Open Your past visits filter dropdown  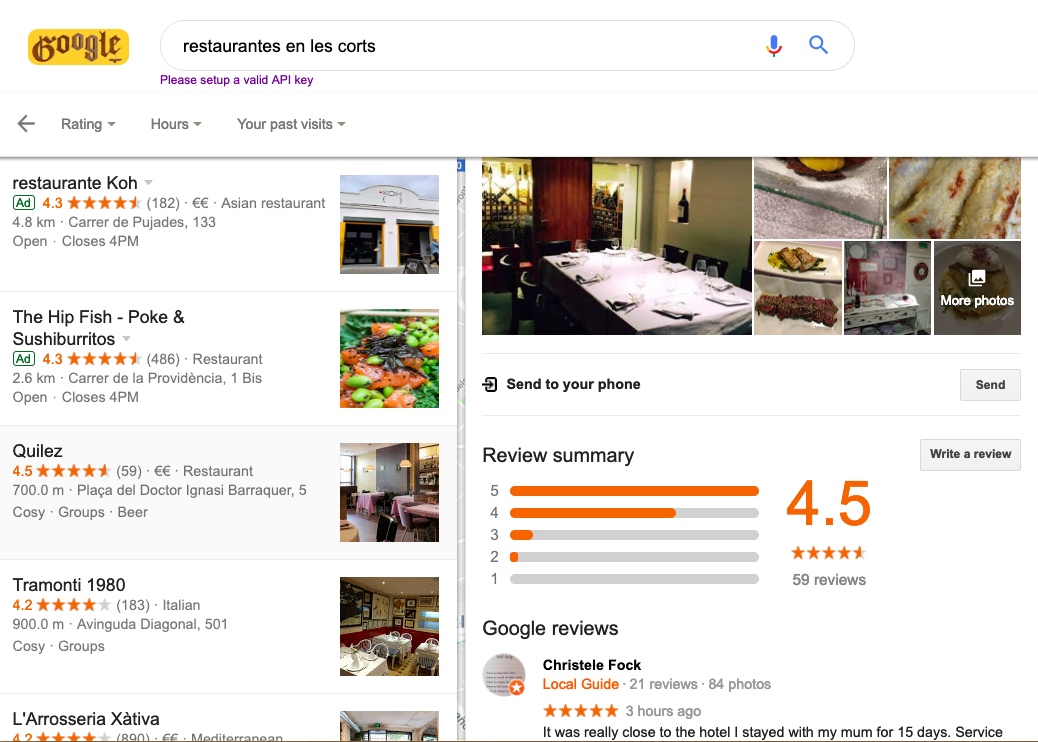coord(291,124)
